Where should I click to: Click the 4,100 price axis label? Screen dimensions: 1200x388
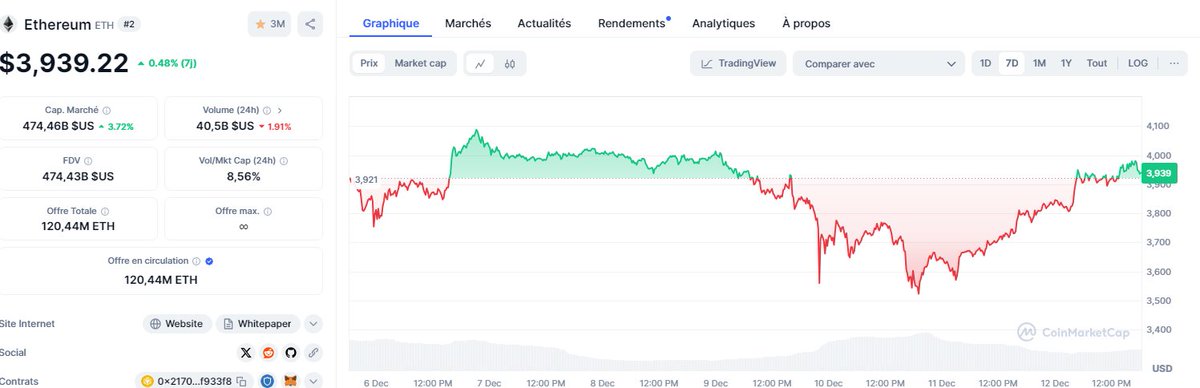click(x=1158, y=126)
